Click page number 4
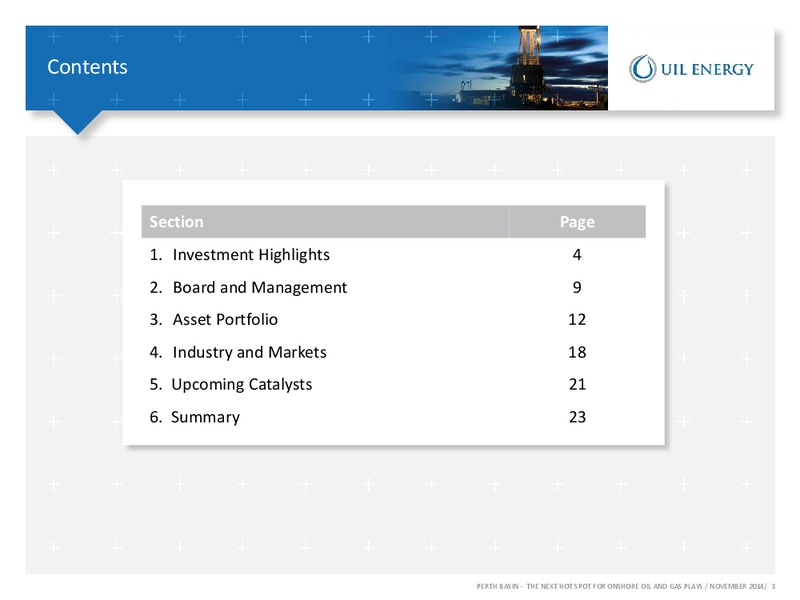The width and height of the screenshot is (800, 600). (x=577, y=255)
